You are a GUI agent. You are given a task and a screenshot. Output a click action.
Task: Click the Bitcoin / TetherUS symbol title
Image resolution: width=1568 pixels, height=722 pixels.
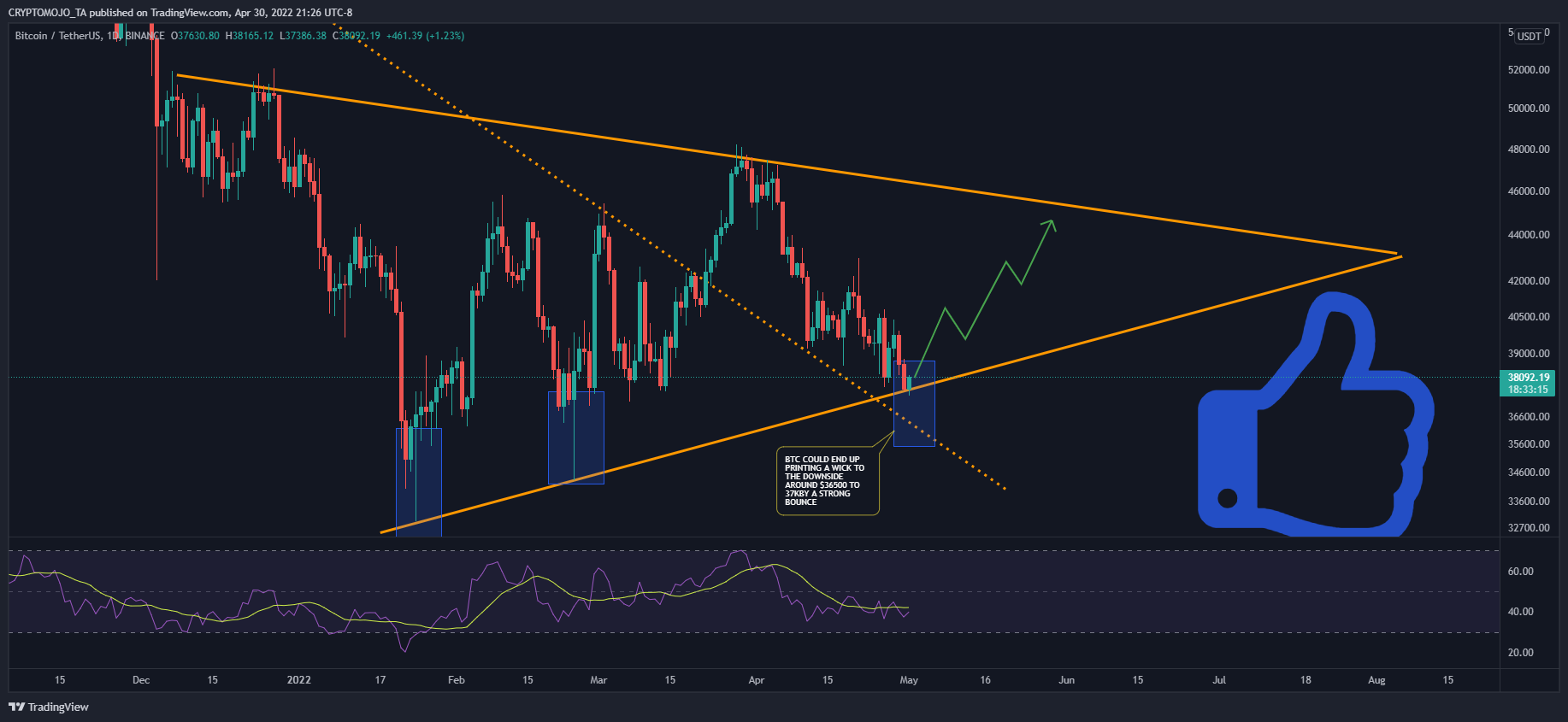[x=57, y=36]
